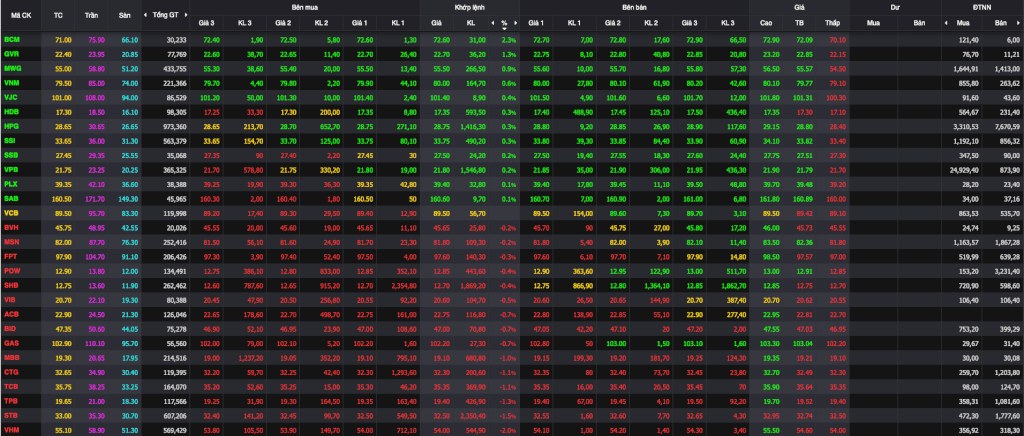Click MWG total value 433,755
This screenshot has height=436, width=1024.
coord(174,69)
